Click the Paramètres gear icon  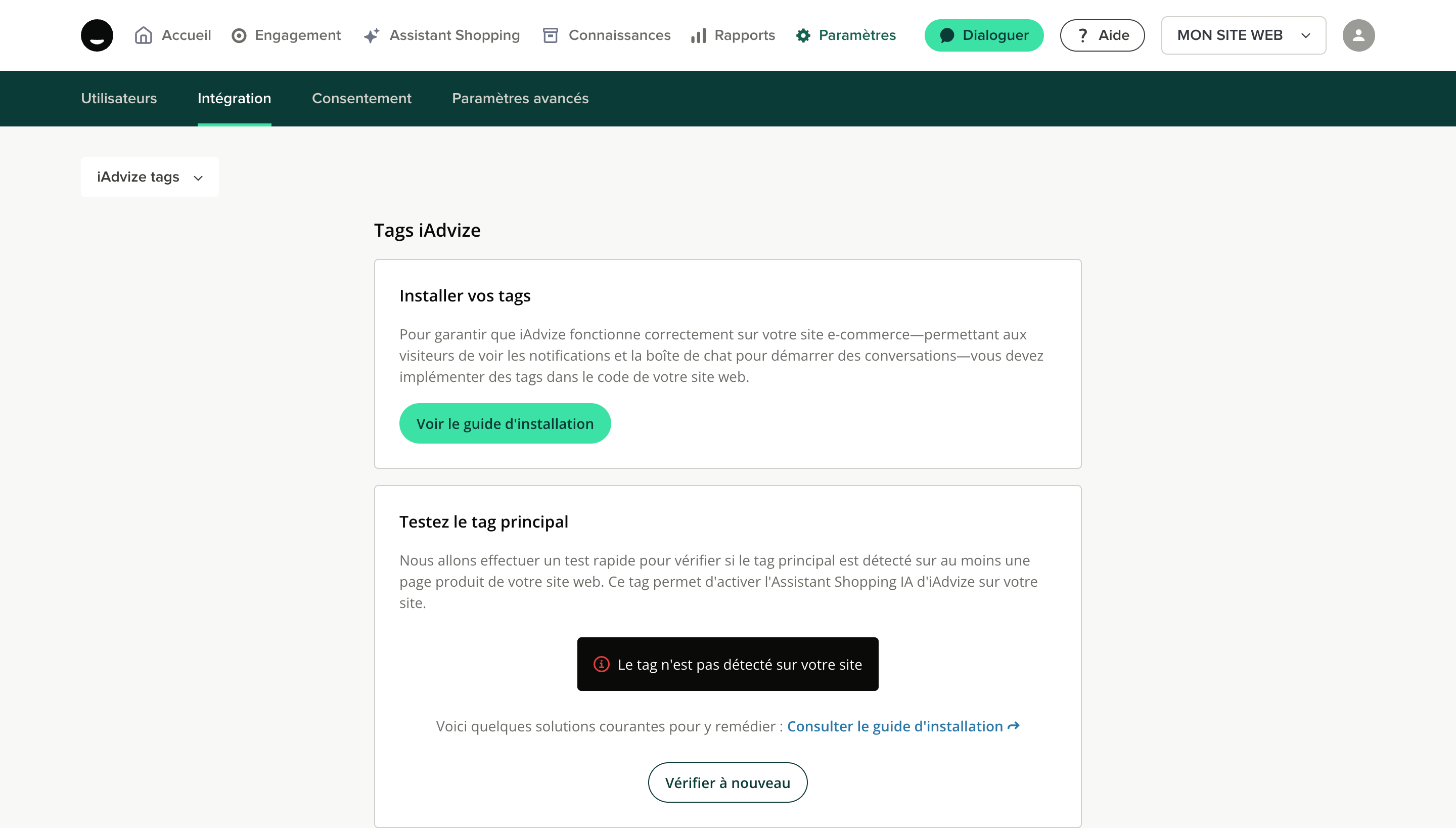(803, 36)
